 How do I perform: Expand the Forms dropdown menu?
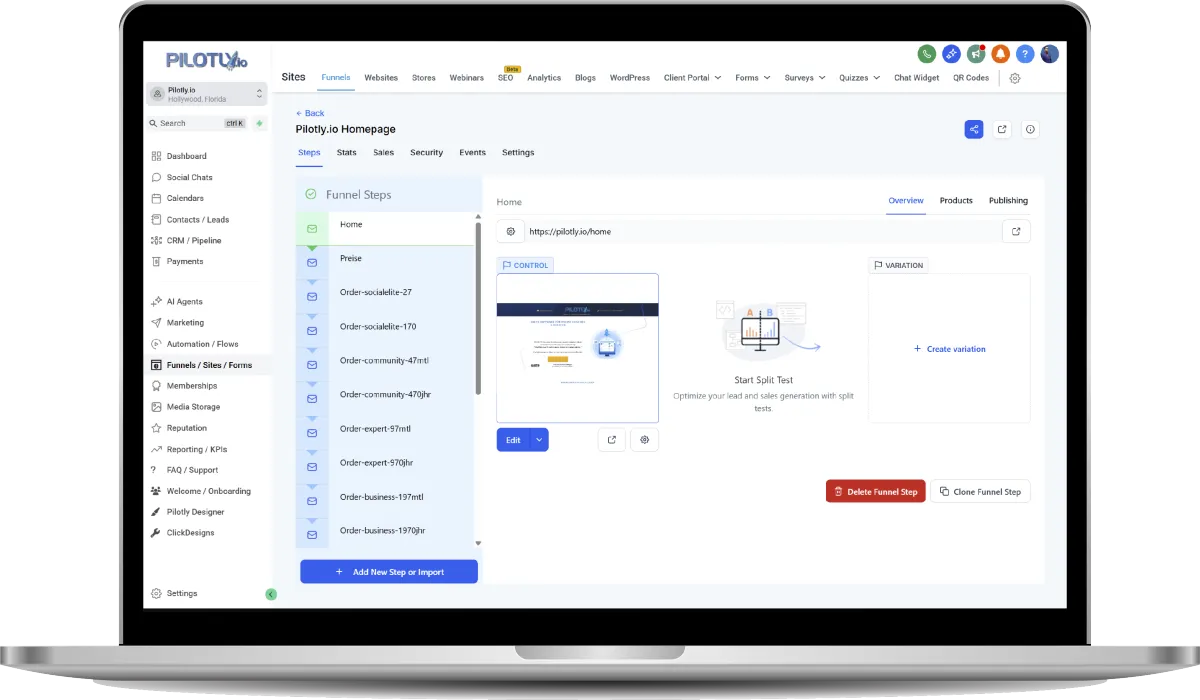752,78
